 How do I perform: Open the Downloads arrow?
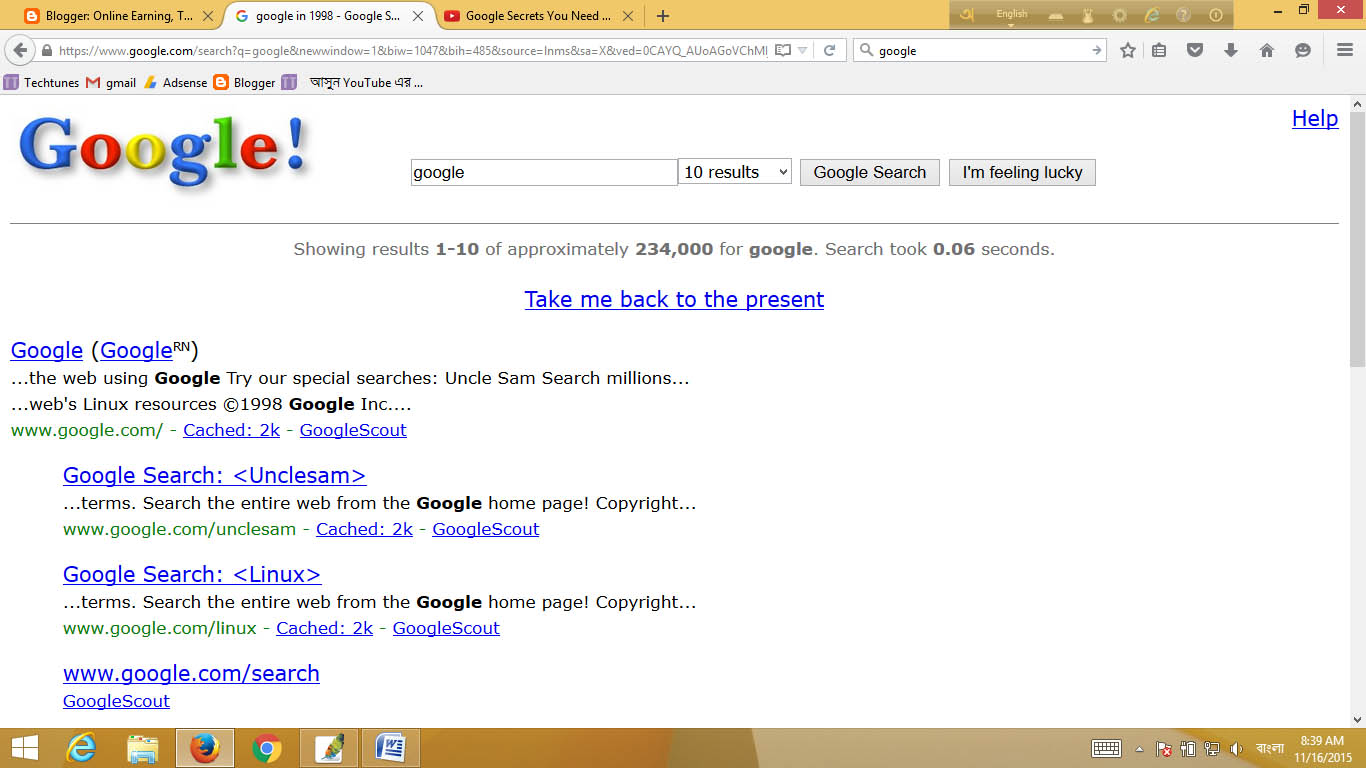point(1231,50)
